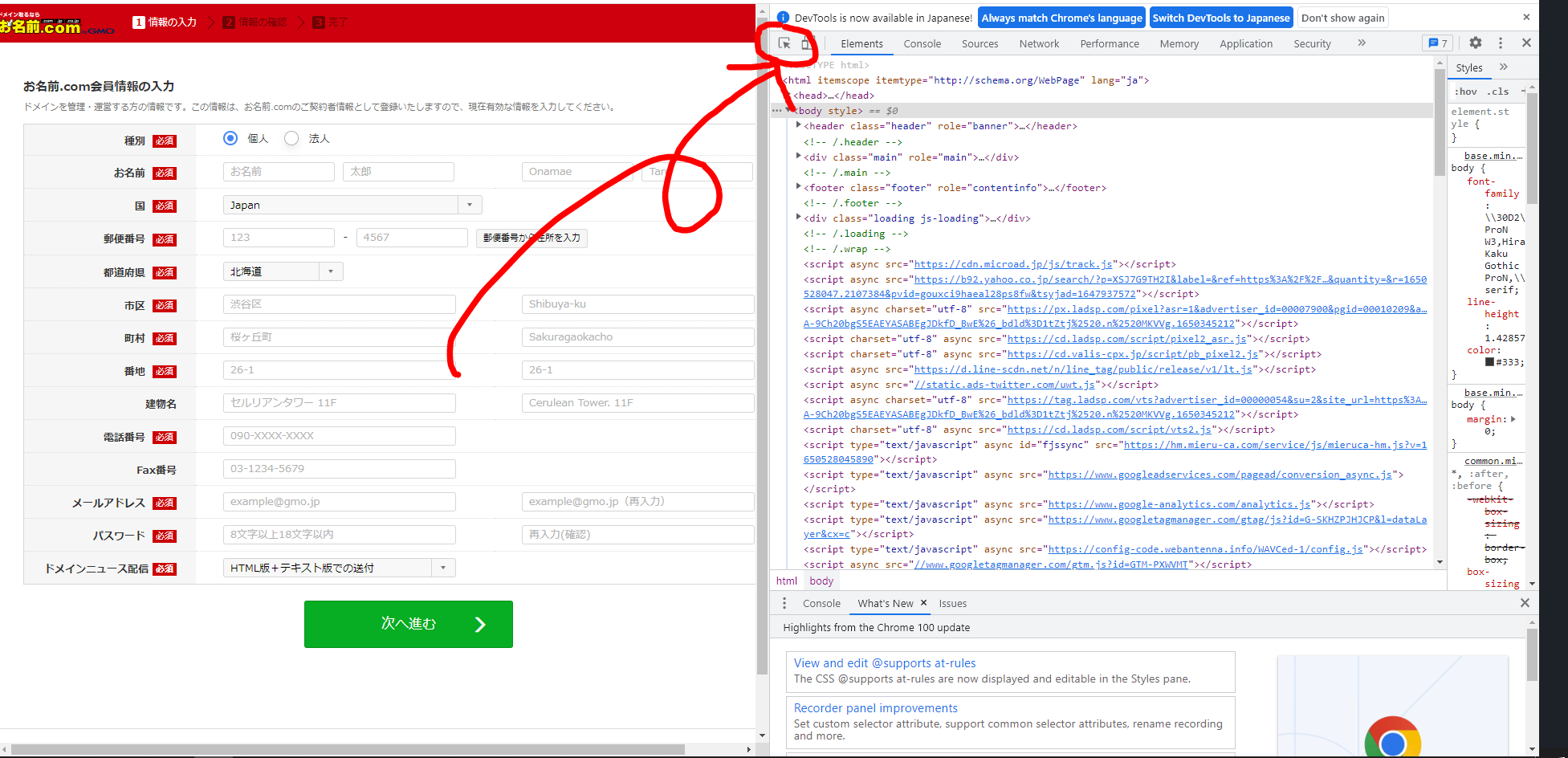Close the bottom drawer panel
1568x758 pixels.
(1525, 603)
